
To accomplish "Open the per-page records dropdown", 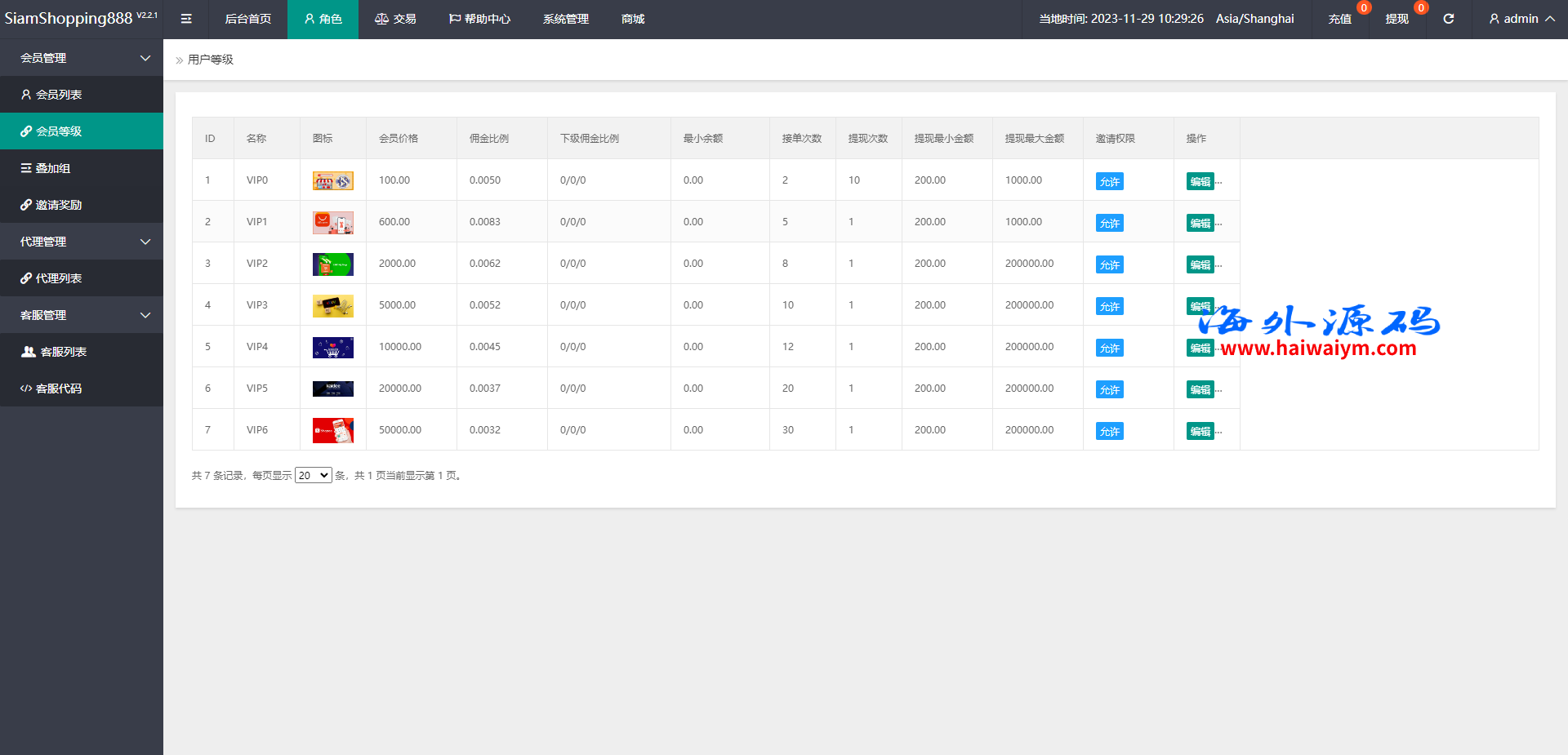I will click(x=313, y=475).
